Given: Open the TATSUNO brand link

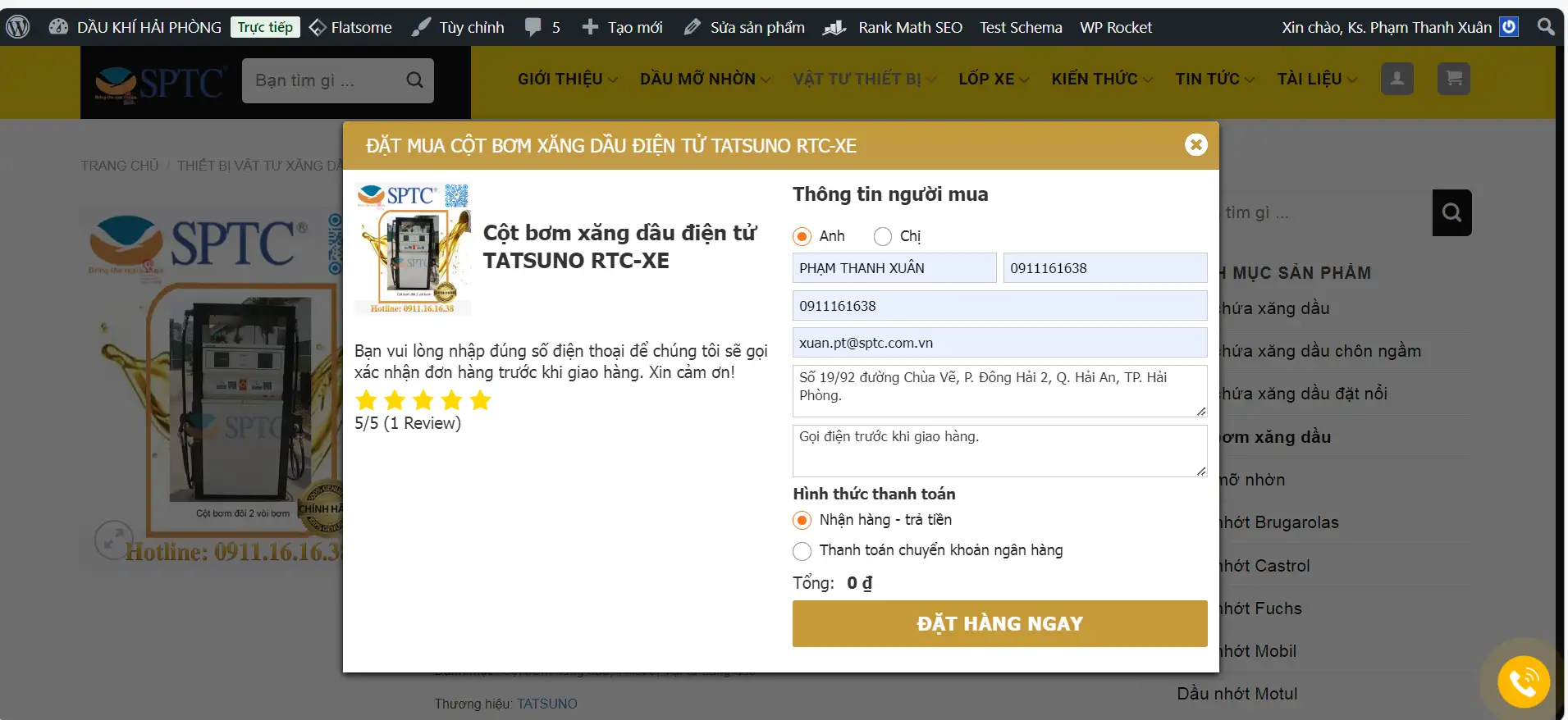Looking at the screenshot, I should [x=547, y=704].
